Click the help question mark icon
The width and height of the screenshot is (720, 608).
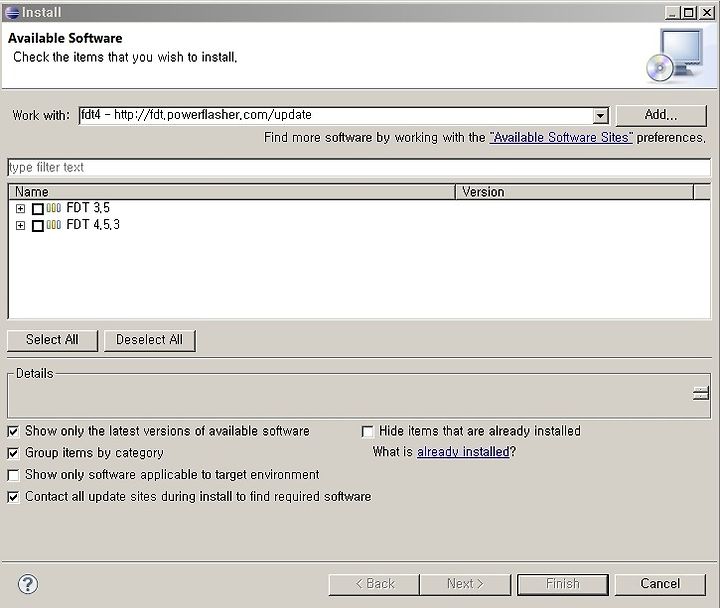28,584
